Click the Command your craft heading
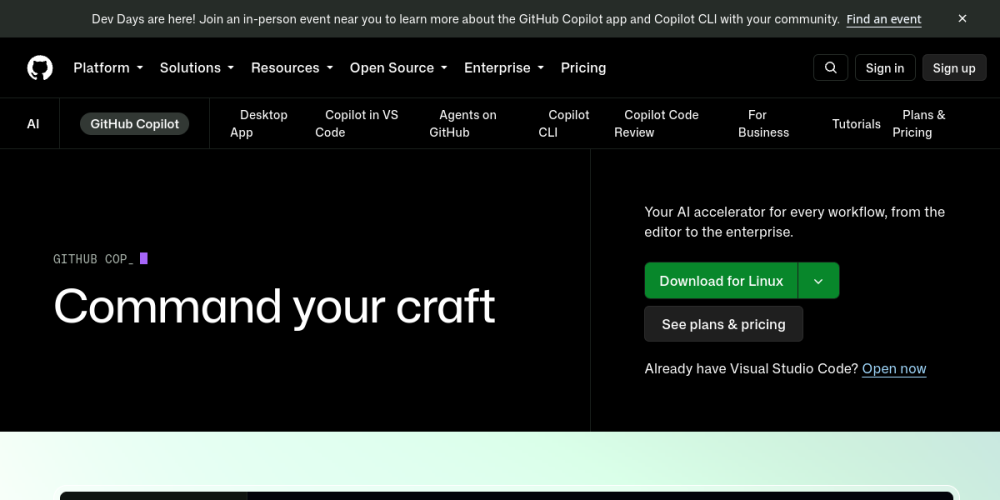The height and width of the screenshot is (500, 1000). (274, 307)
